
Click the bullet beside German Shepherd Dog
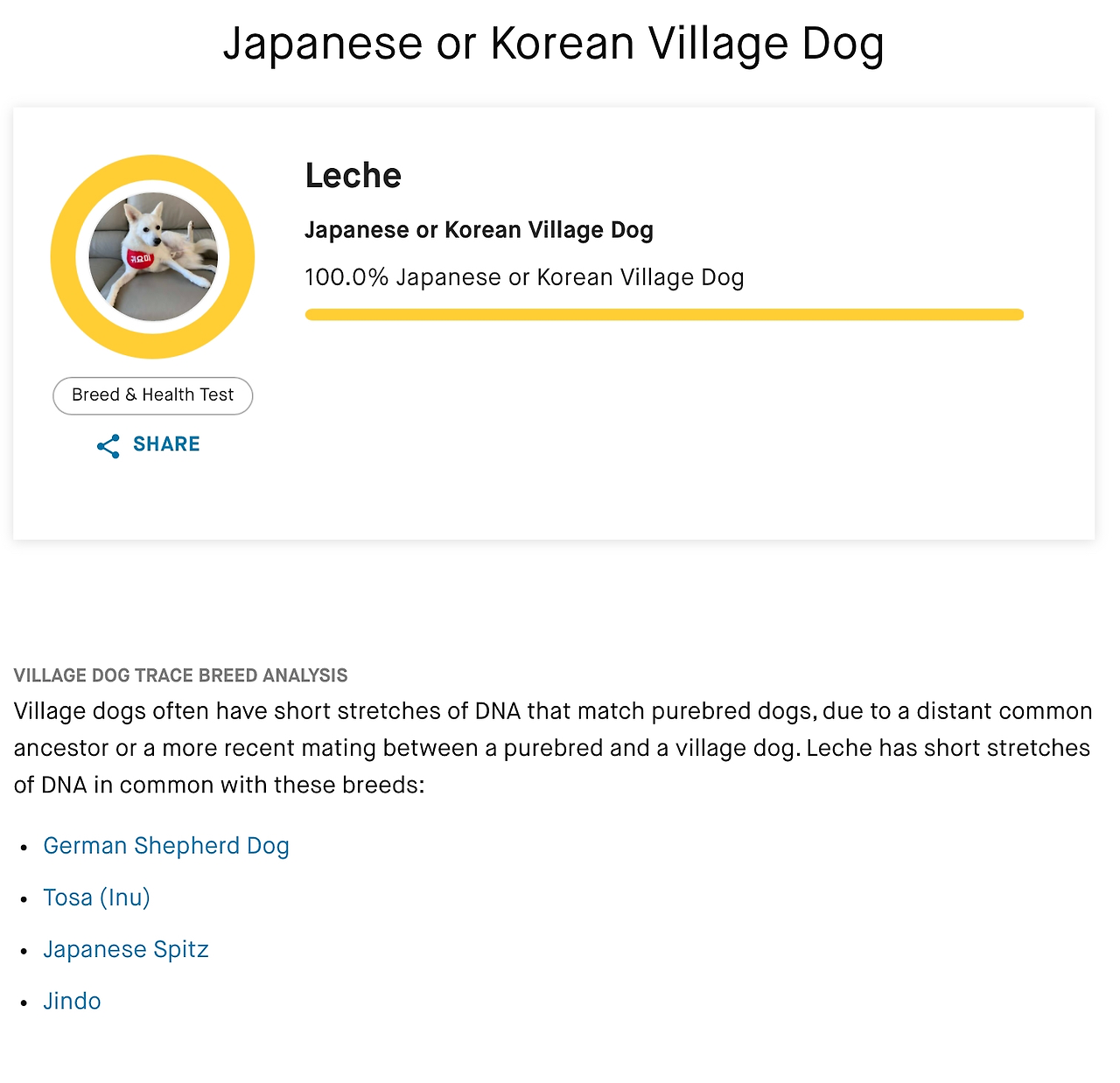24,848
